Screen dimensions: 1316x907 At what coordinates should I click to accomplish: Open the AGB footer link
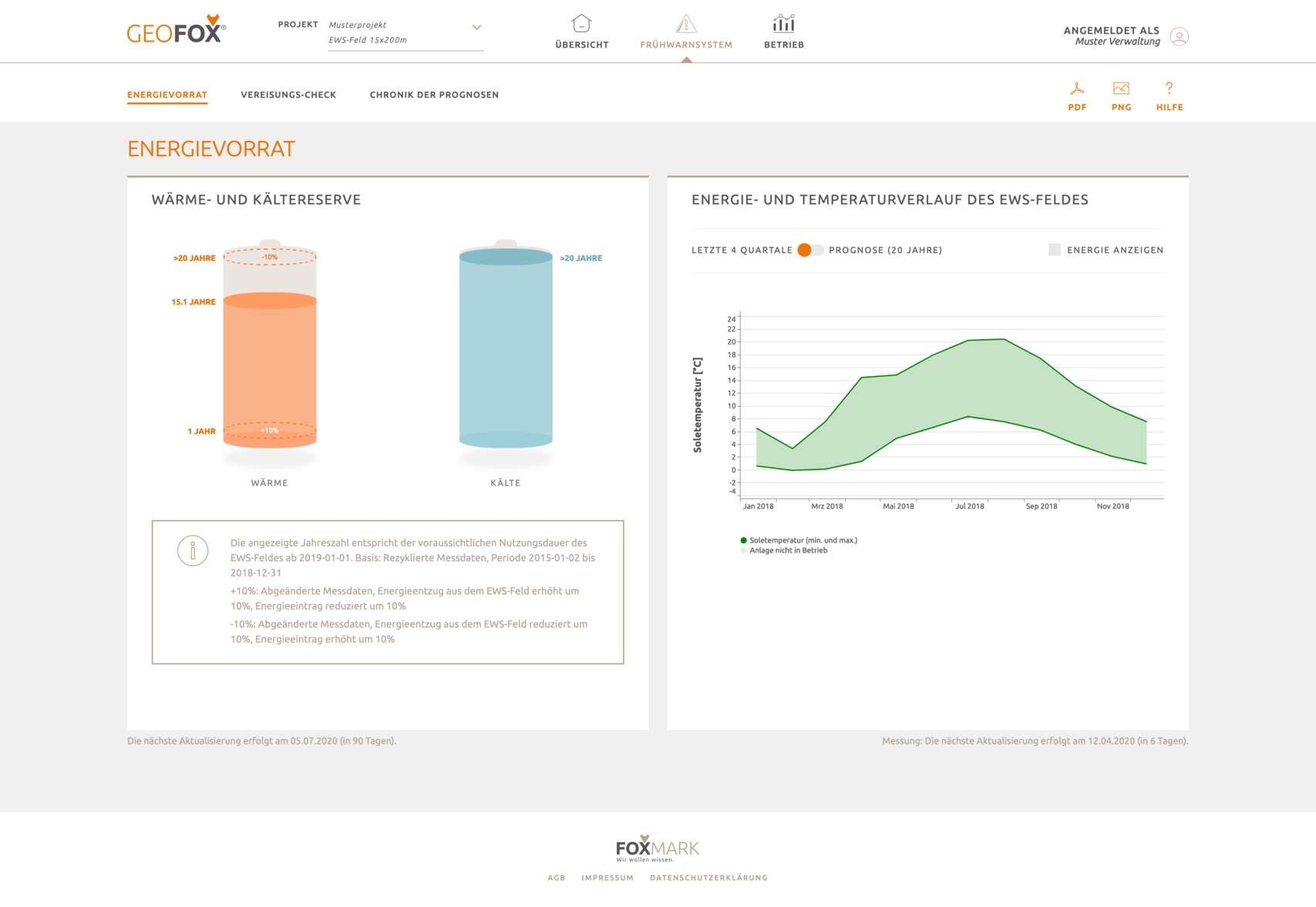click(556, 878)
